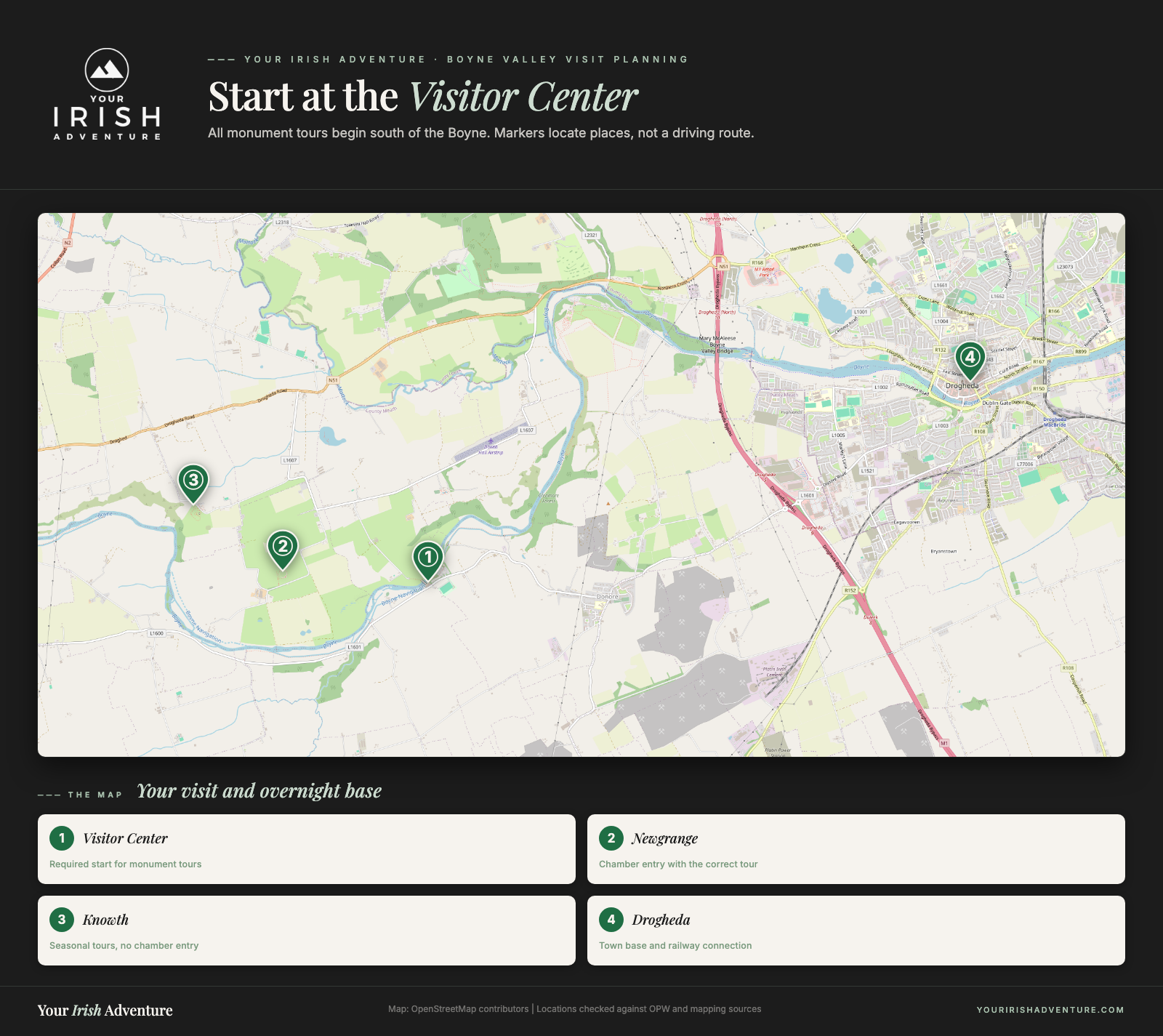Image resolution: width=1163 pixels, height=1036 pixels.
Task: Click the Donore village label on map
Action: (x=607, y=597)
